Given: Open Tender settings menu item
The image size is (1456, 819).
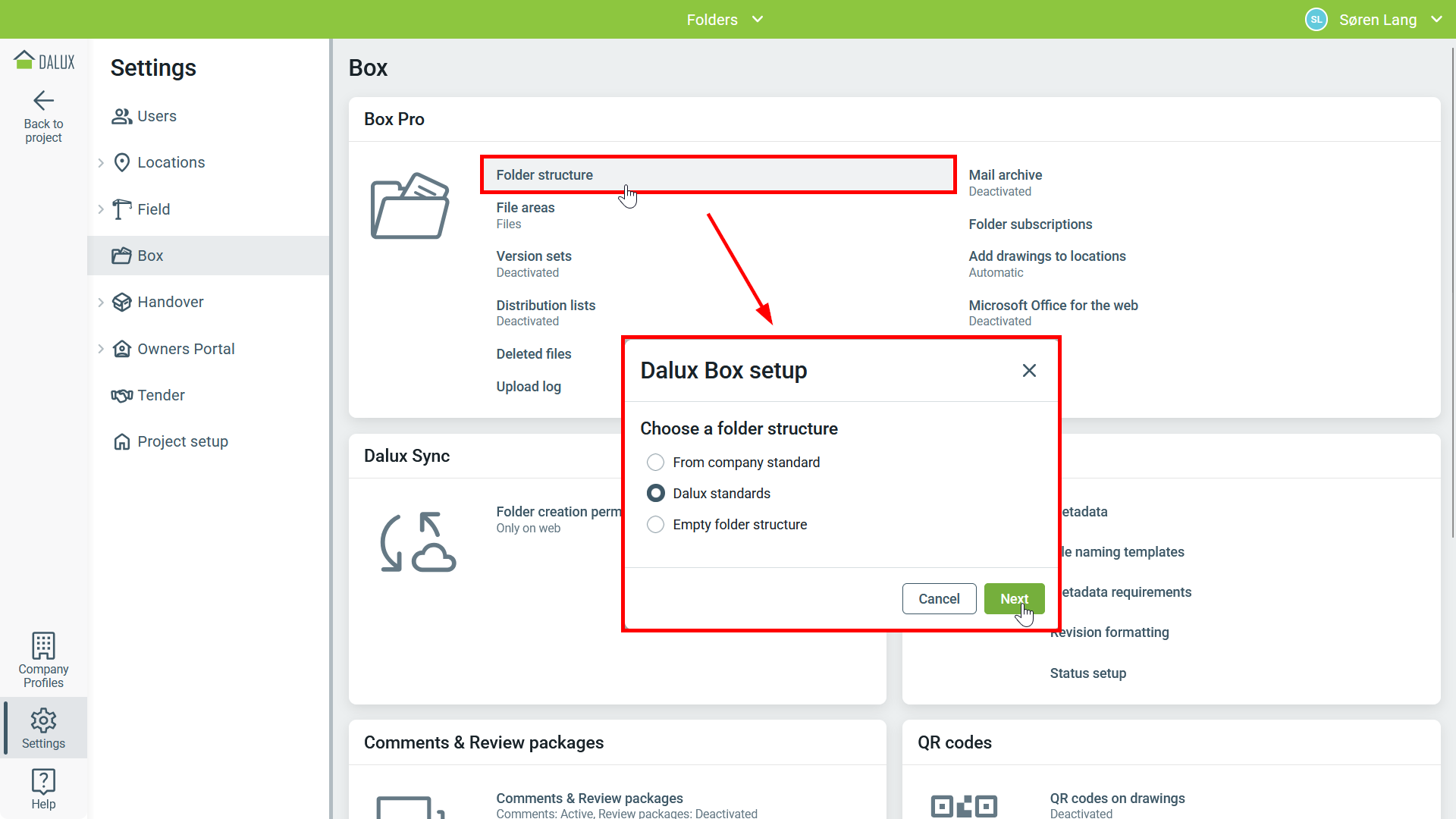Looking at the screenshot, I should coord(161,396).
